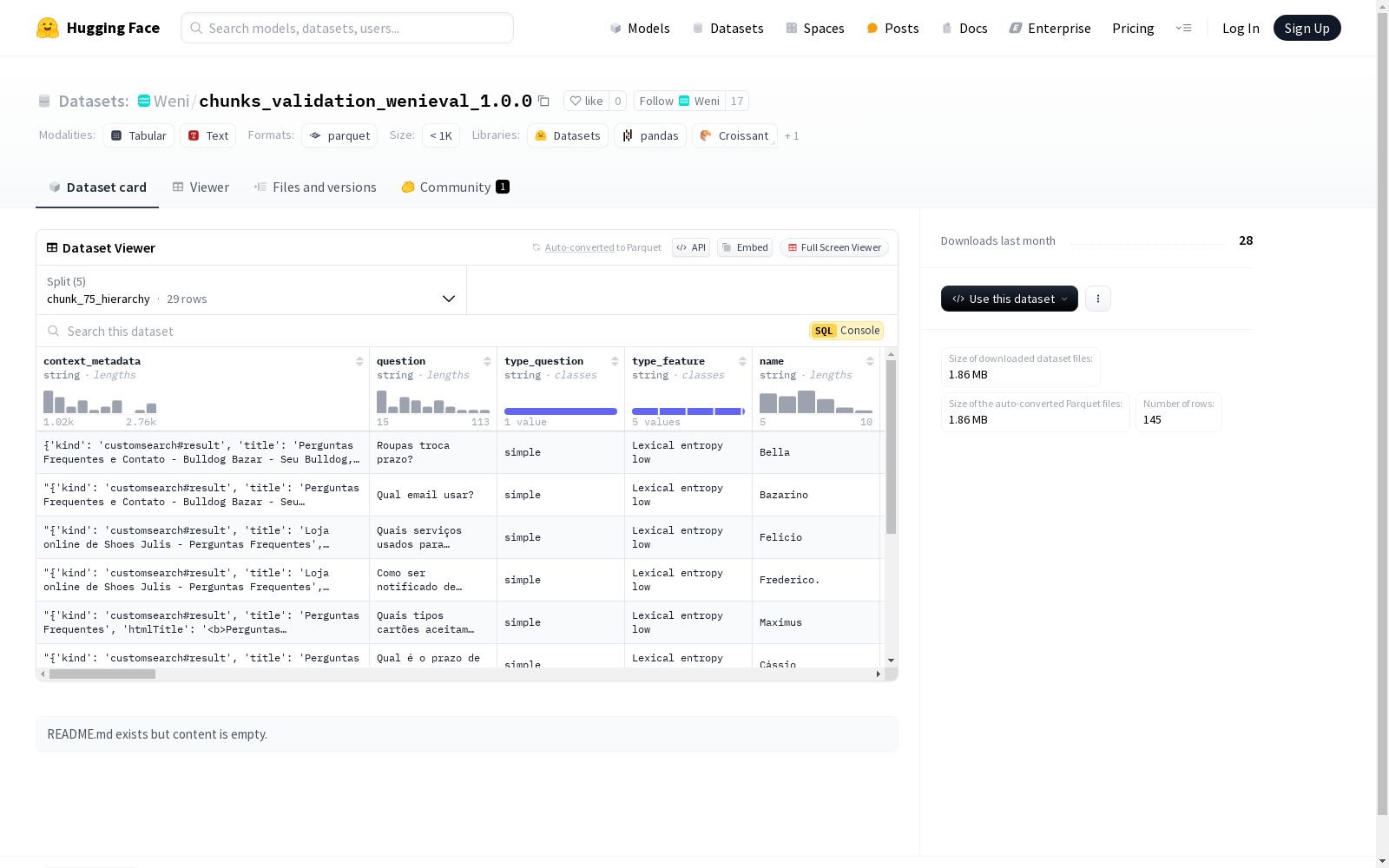Click the follower count 17 badge
The width and height of the screenshot is (1389, 868).
[737, 101]
